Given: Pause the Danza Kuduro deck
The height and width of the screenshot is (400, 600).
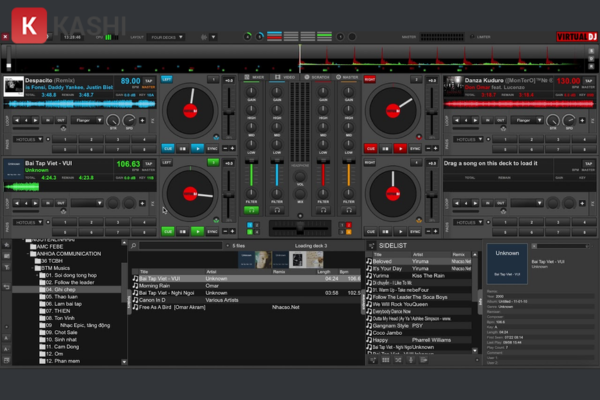Looking at the screenshot, I should coord(385,149).
